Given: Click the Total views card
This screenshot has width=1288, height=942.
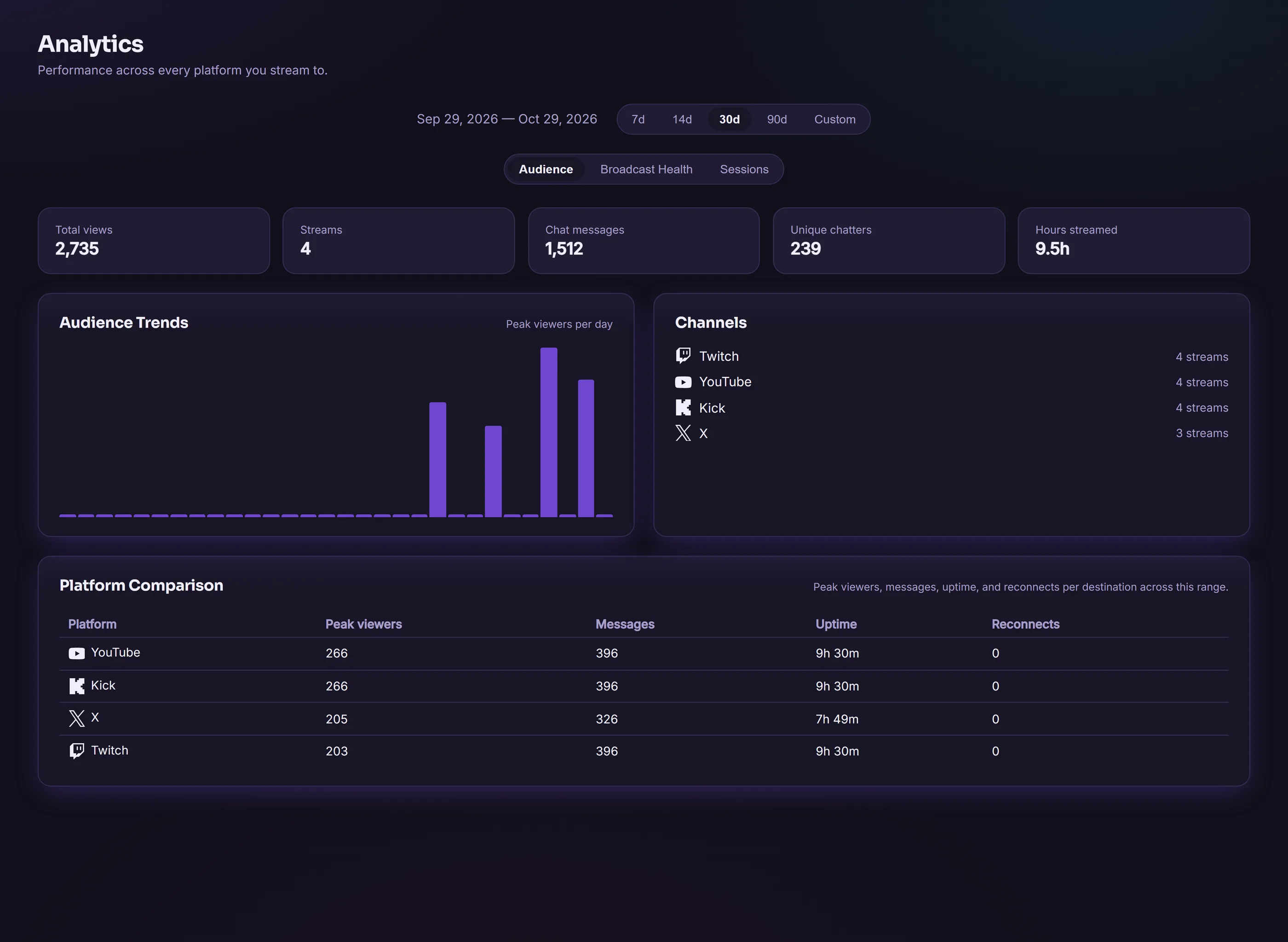Looking at the screenshot, I should coord(154,241).
